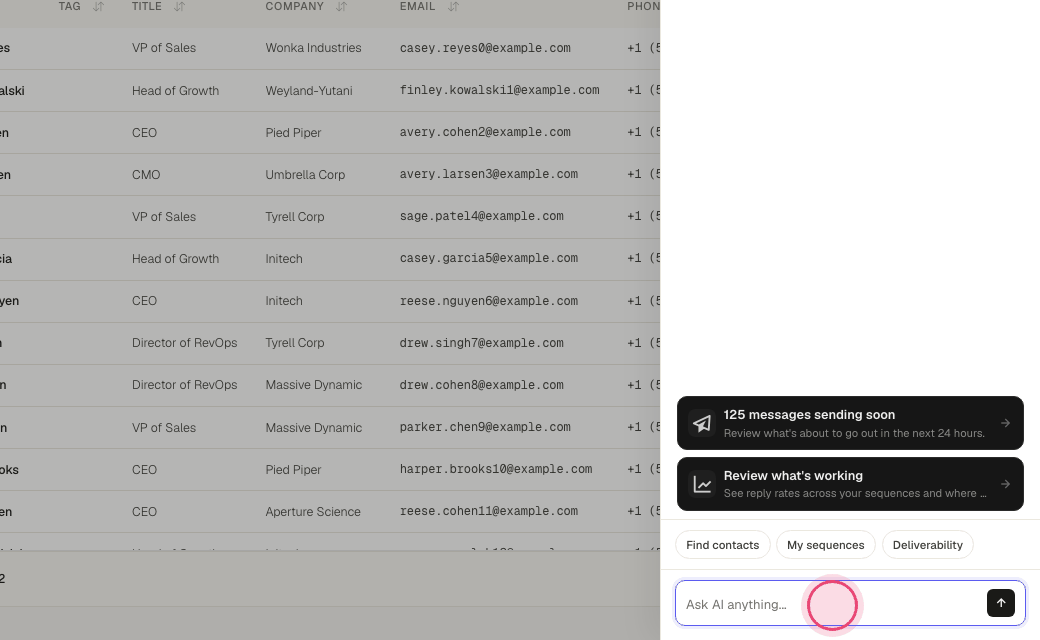Click VP of Sales in Wonka Industries row
Screen dimensions: 1040x640
coord(164,48)
